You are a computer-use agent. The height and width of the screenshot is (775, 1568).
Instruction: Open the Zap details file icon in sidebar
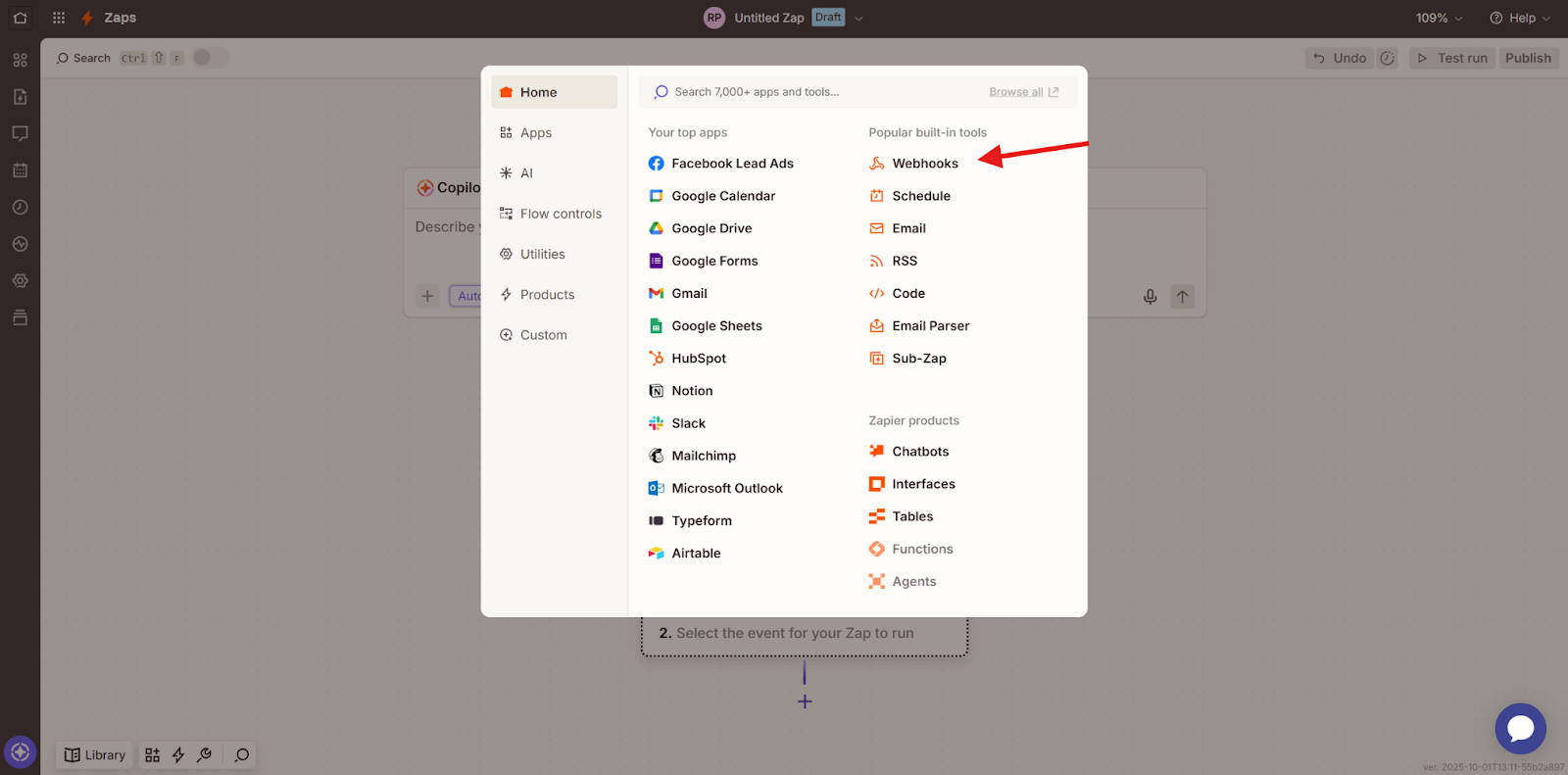coord(20,97)
